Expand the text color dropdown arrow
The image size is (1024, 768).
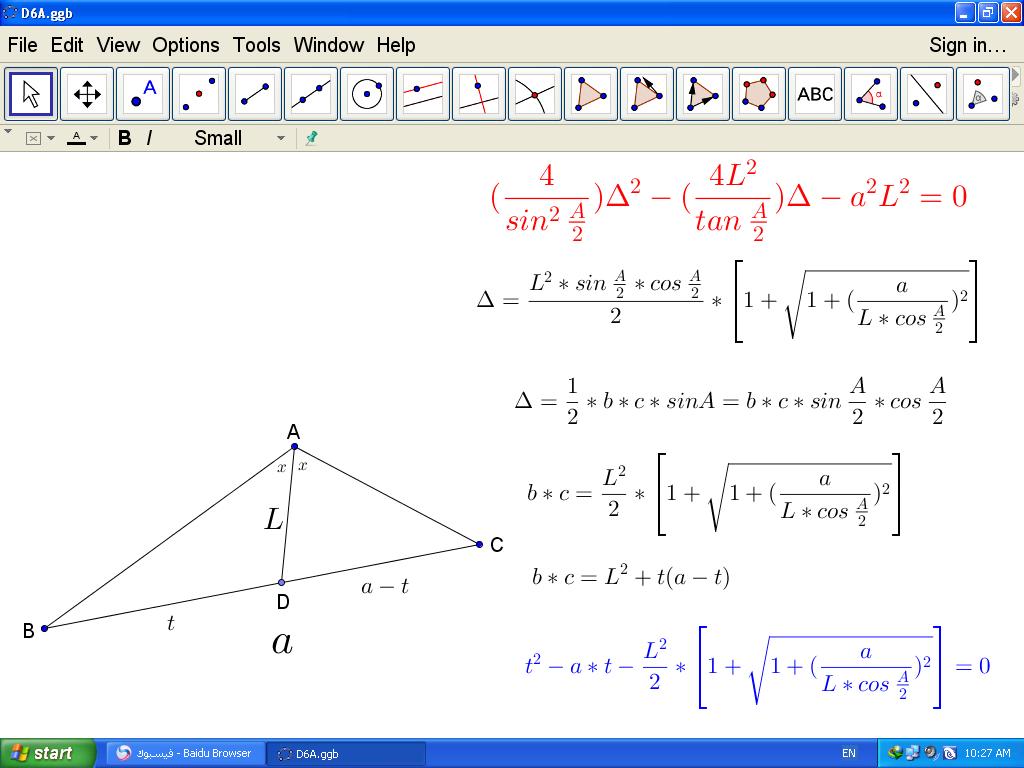pyautogui.click(x=94, y=138)
